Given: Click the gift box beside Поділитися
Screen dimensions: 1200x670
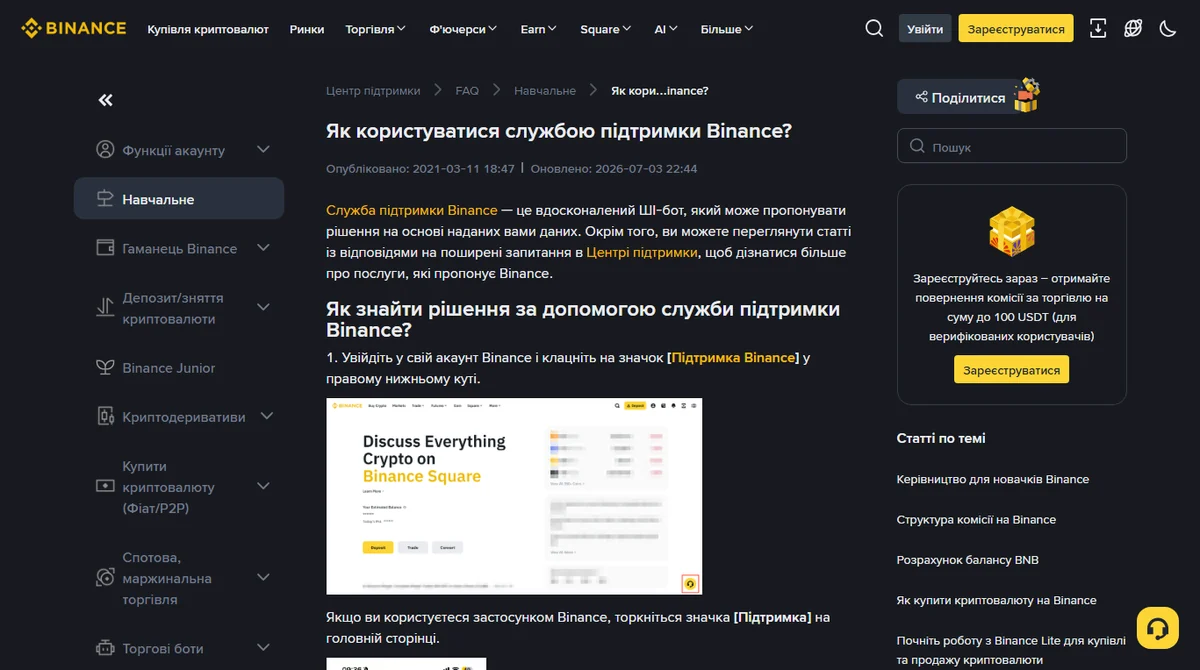Looking at the screenshot, I should point(1027,95).
